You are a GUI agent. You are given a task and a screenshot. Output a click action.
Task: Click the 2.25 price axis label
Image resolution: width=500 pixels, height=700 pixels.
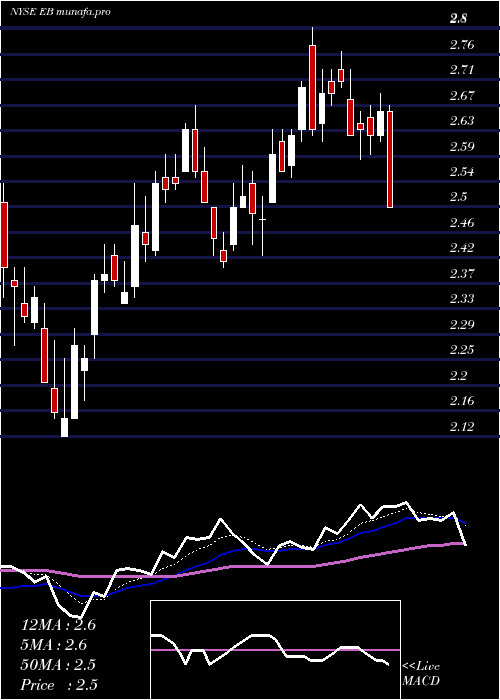(462, 350)
